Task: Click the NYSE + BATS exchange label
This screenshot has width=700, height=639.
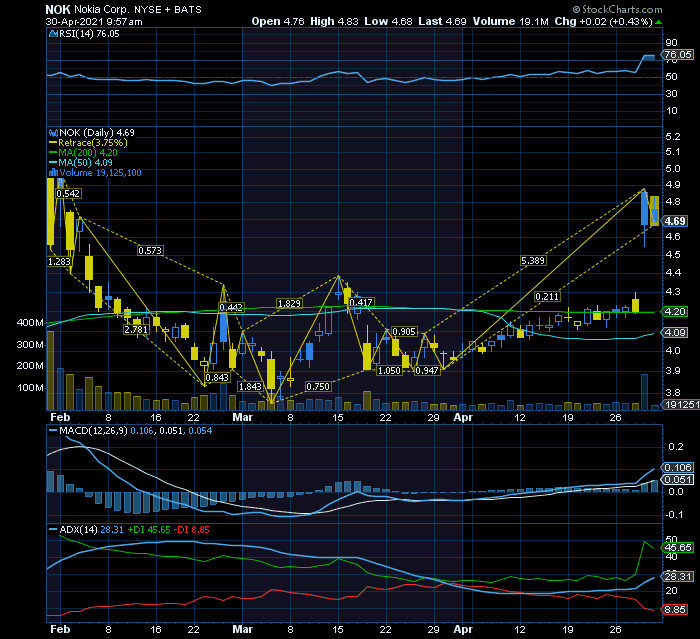Action: [168, 9]
